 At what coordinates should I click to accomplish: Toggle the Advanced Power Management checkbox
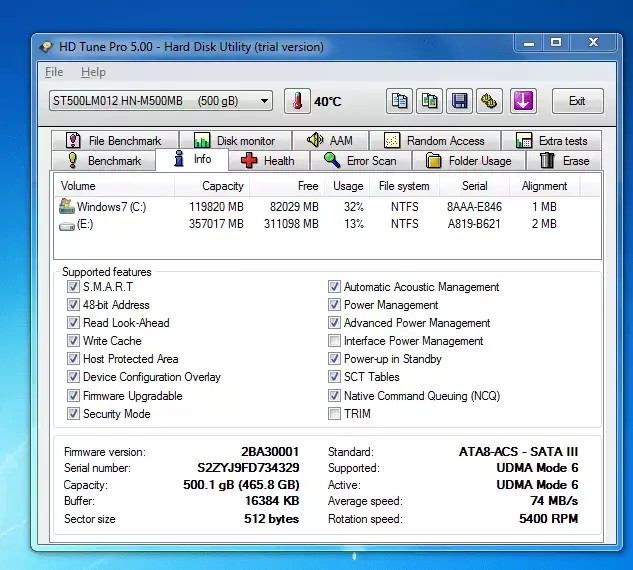(334, 323)
